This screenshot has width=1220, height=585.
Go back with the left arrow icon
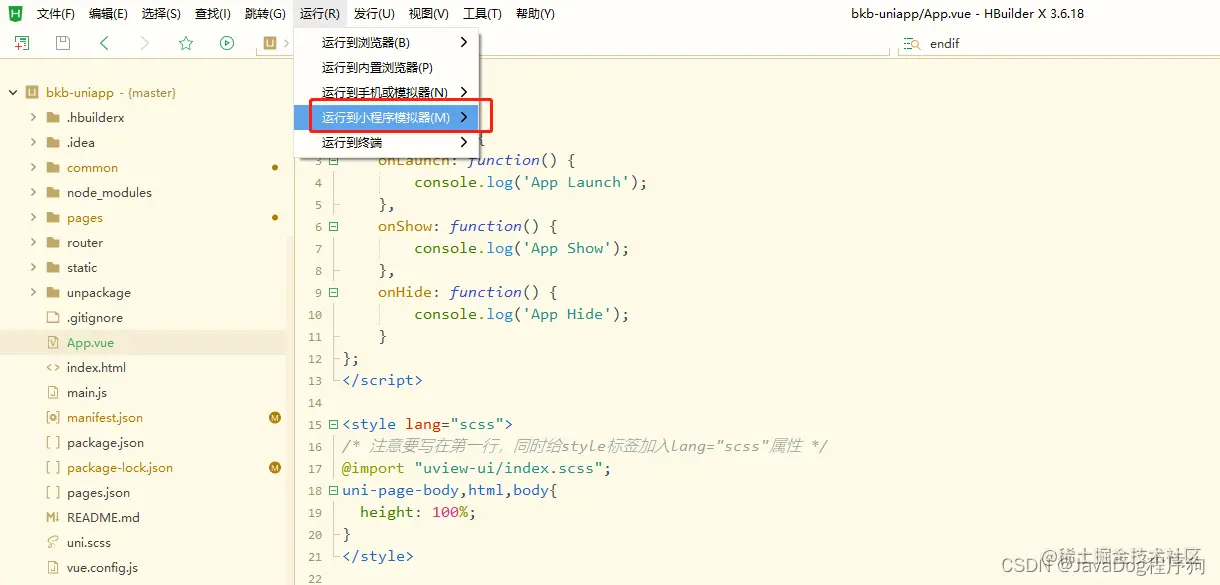pos(104,43)
